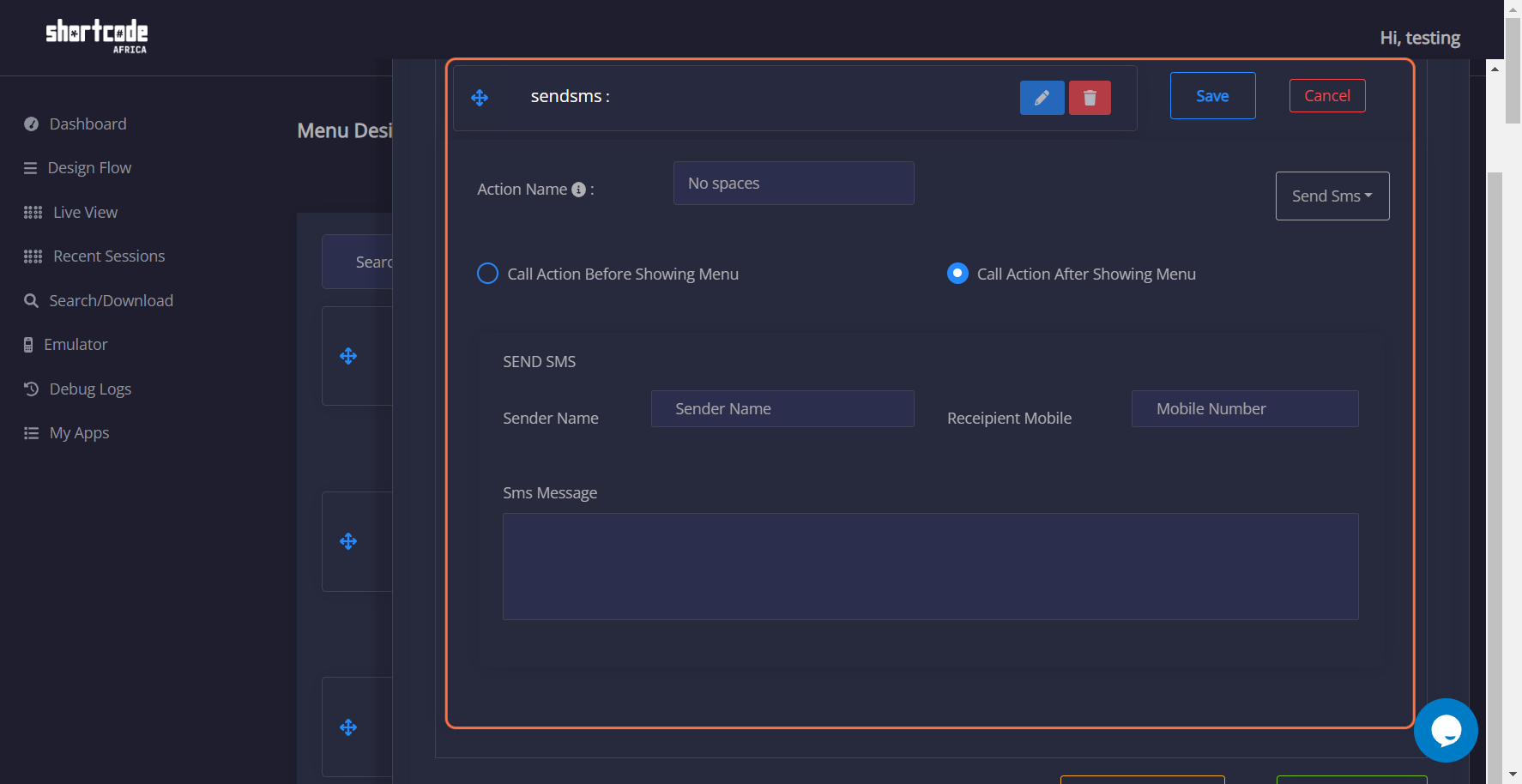Open the Send Sms dropdown
1522x784 pixels.
click(x=1332, y=196)
